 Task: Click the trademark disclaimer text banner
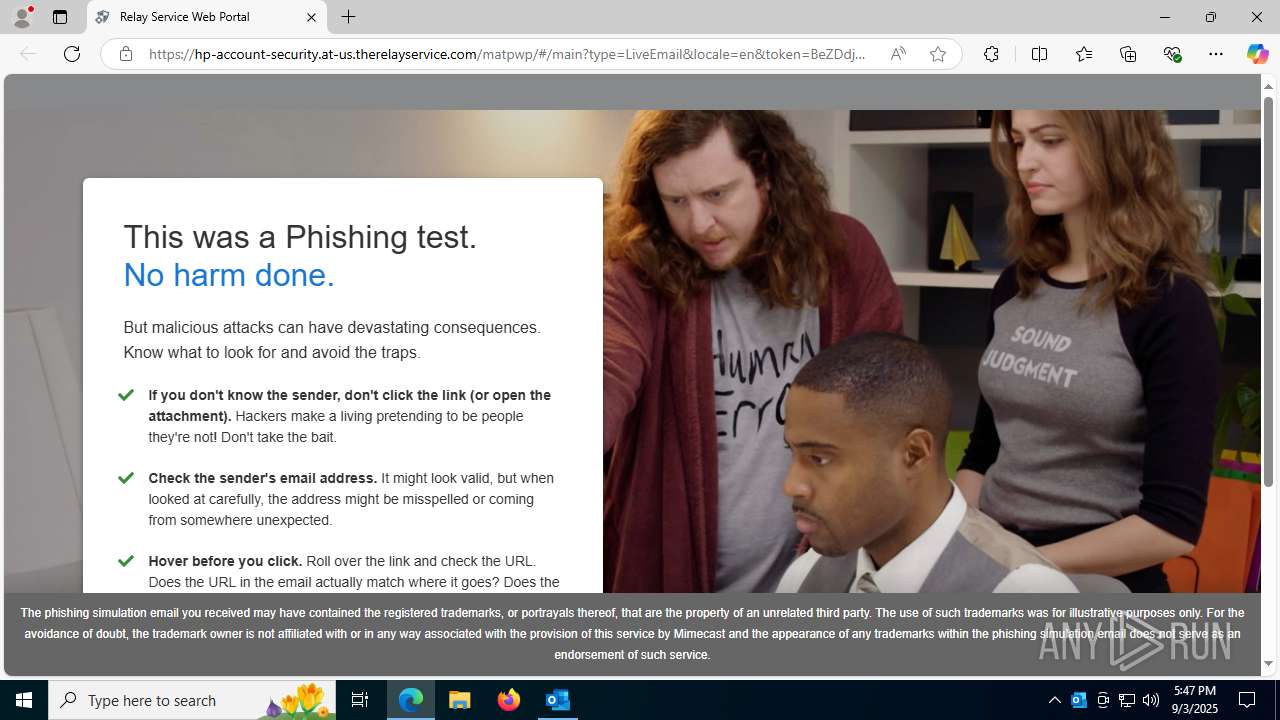tap(632, 634)
